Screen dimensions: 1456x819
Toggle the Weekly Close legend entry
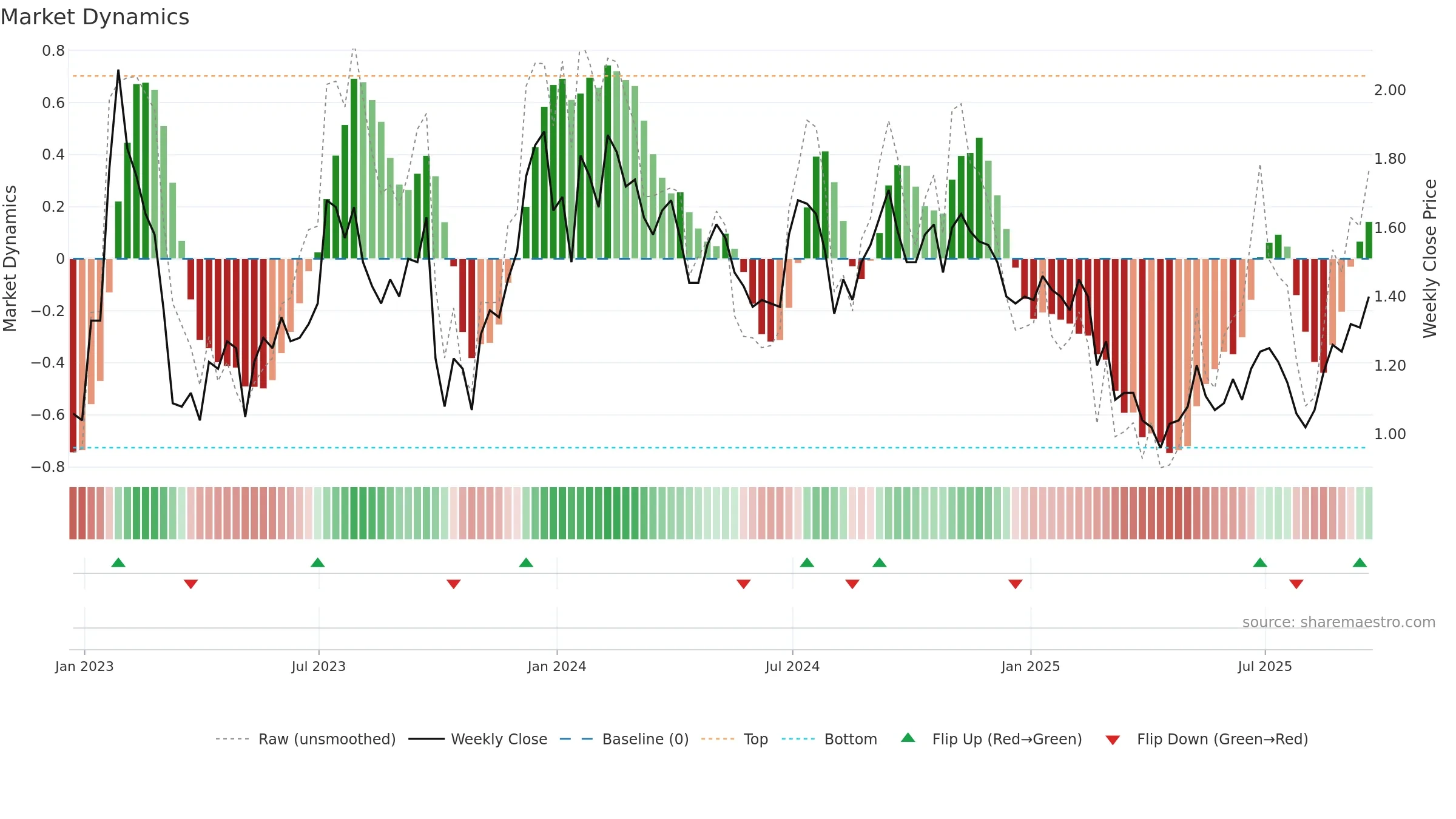pyautogui.click(x=478, y=739)
